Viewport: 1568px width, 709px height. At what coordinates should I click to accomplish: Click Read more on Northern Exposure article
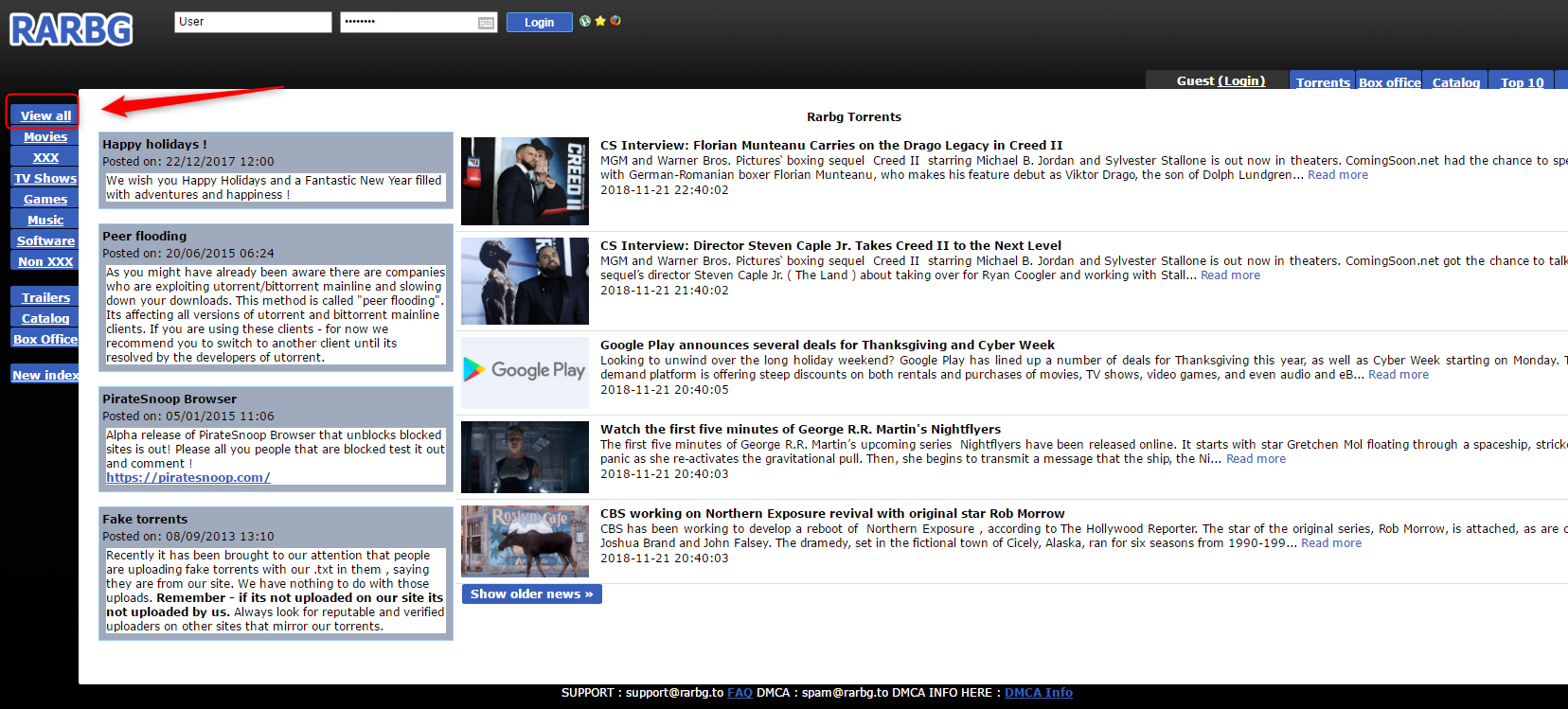pos(1331,543)
